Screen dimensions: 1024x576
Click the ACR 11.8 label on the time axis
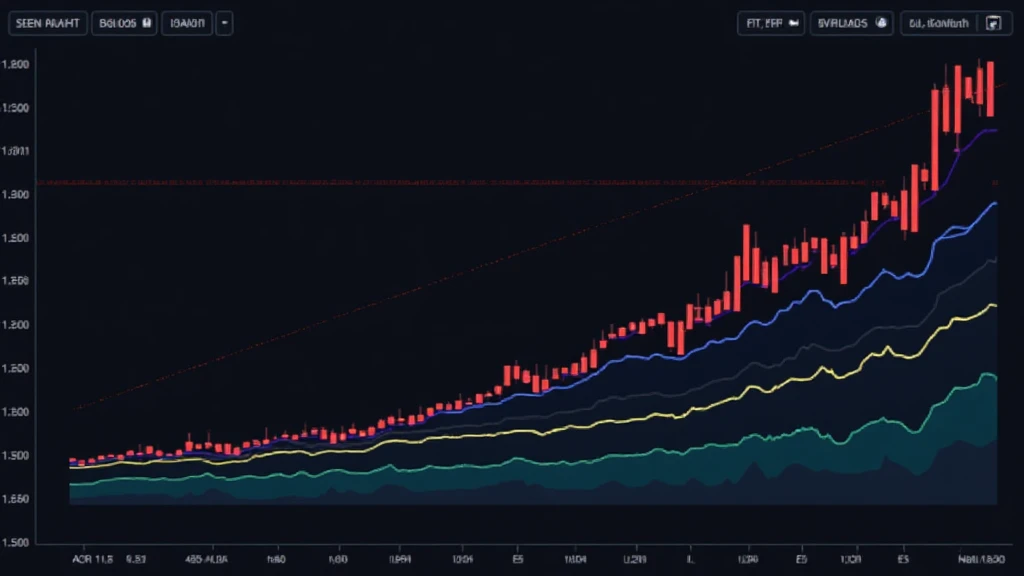pos(90,560)
